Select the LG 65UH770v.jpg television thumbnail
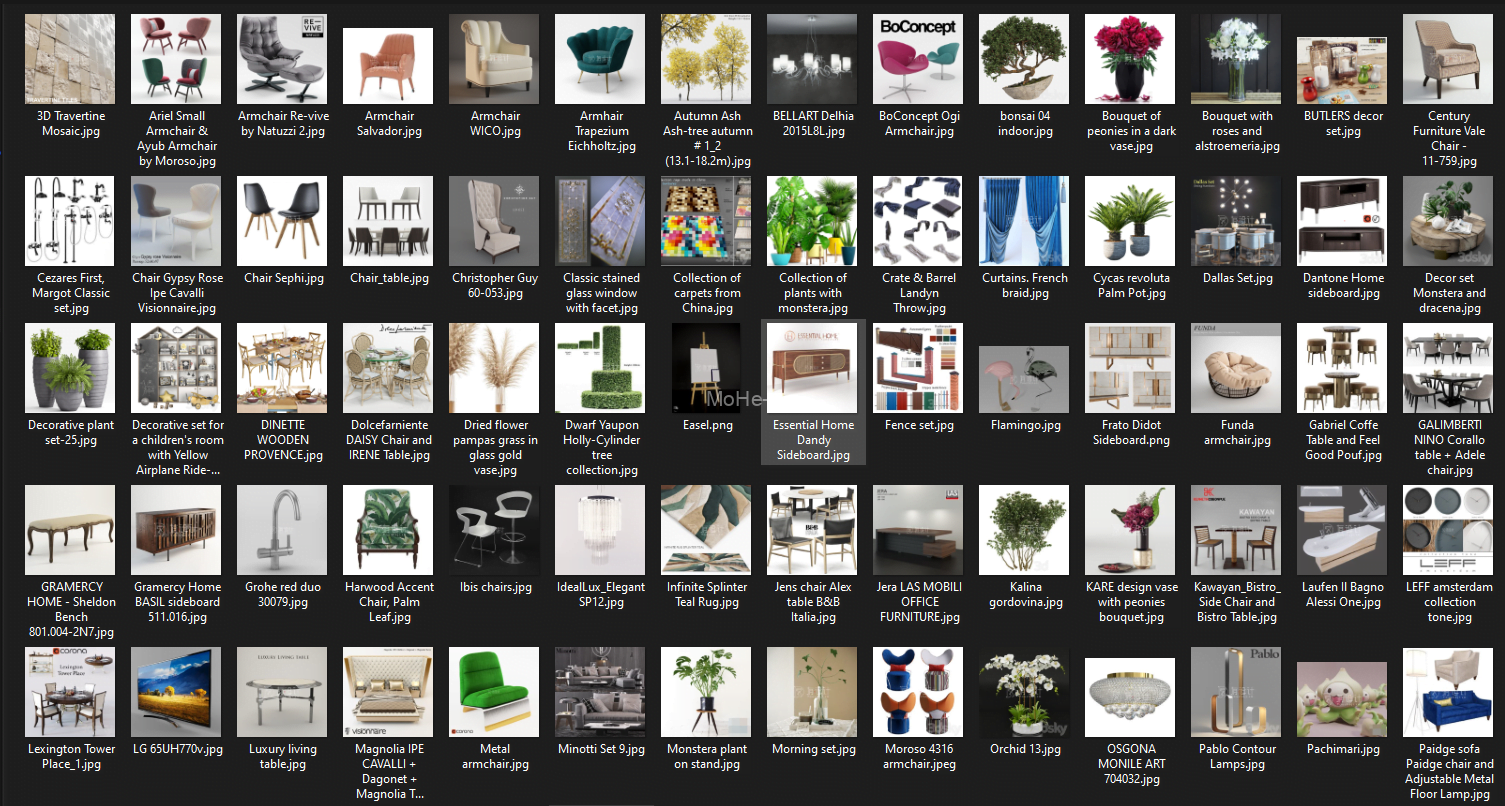The width and height of the screenshot is (1505, 806). click(x=176, y=692)
